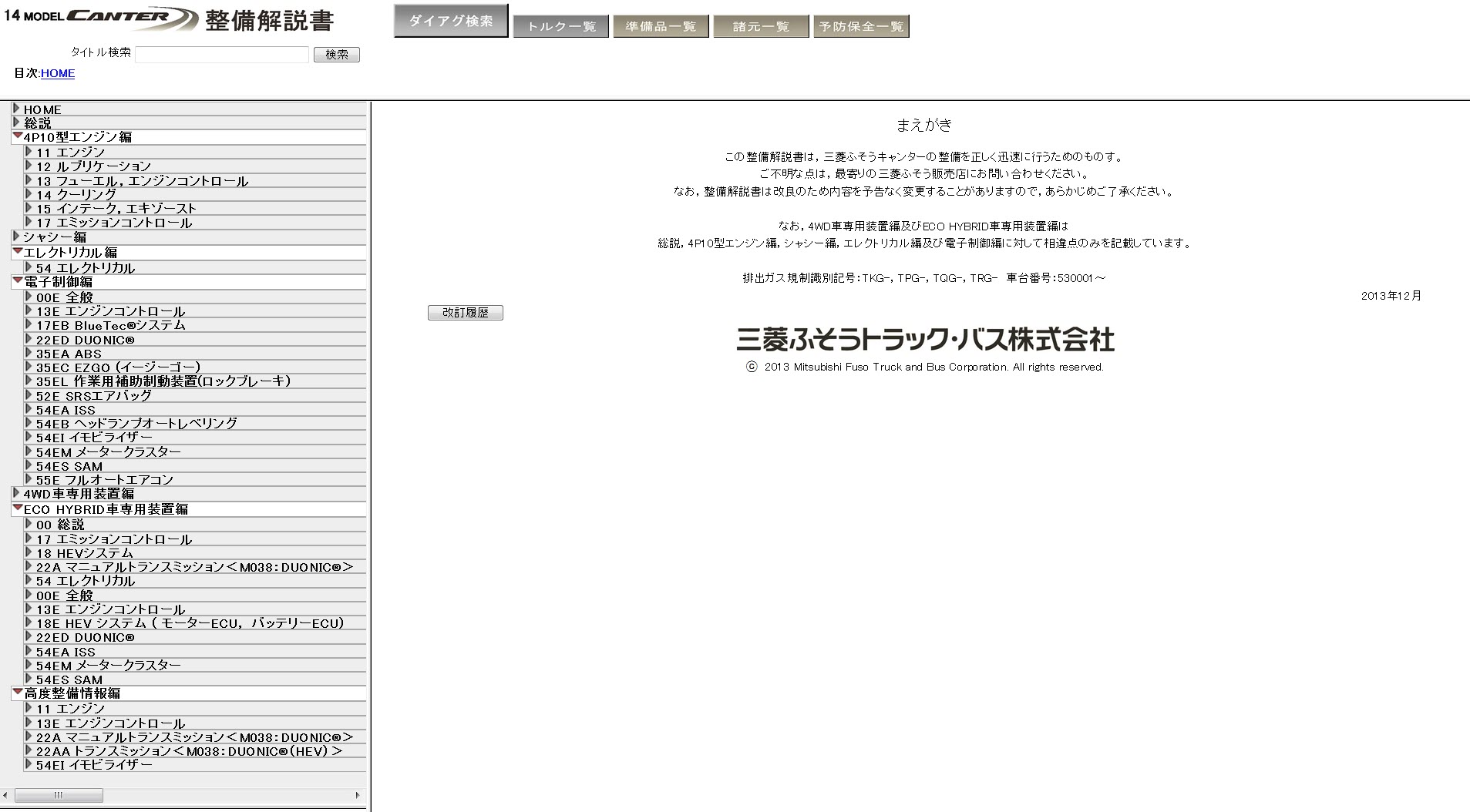
Task: Open the 諸元一覧 tab
Action: pyautogui.click(x=761, y=26)
